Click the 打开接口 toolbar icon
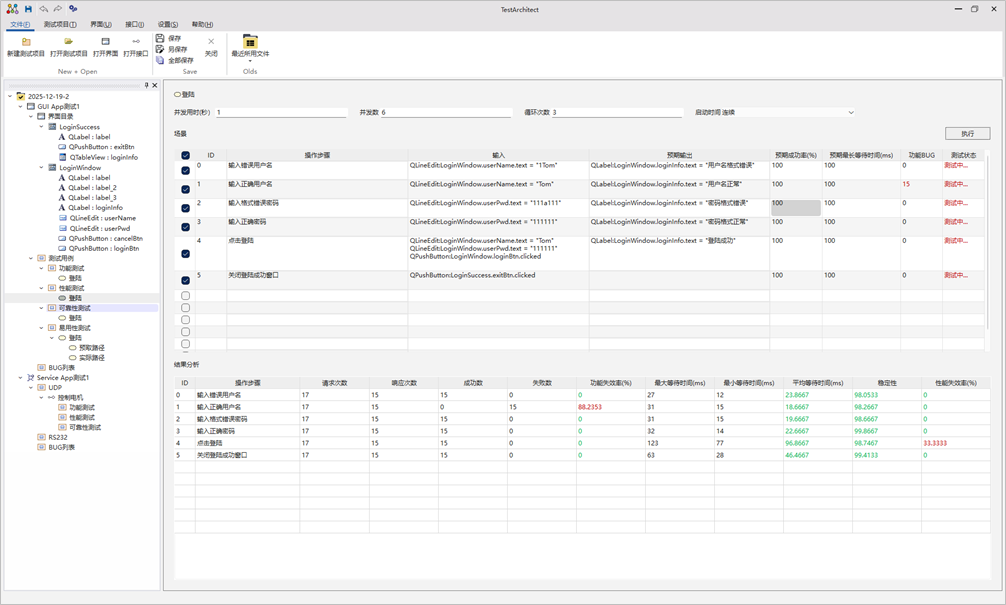The image size is (1006, 605). [136, 42]
